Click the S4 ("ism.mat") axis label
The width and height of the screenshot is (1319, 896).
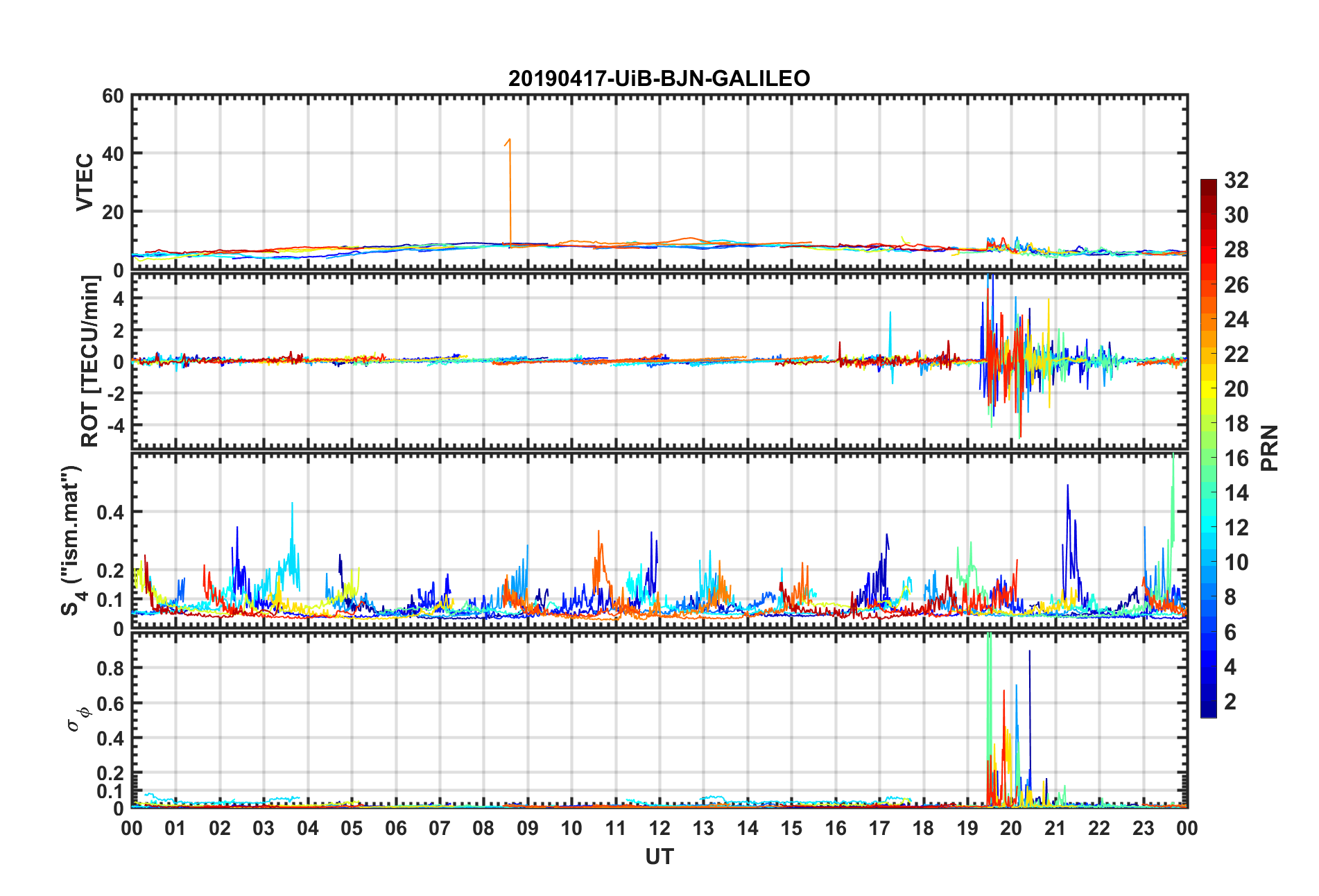[71, 541]
